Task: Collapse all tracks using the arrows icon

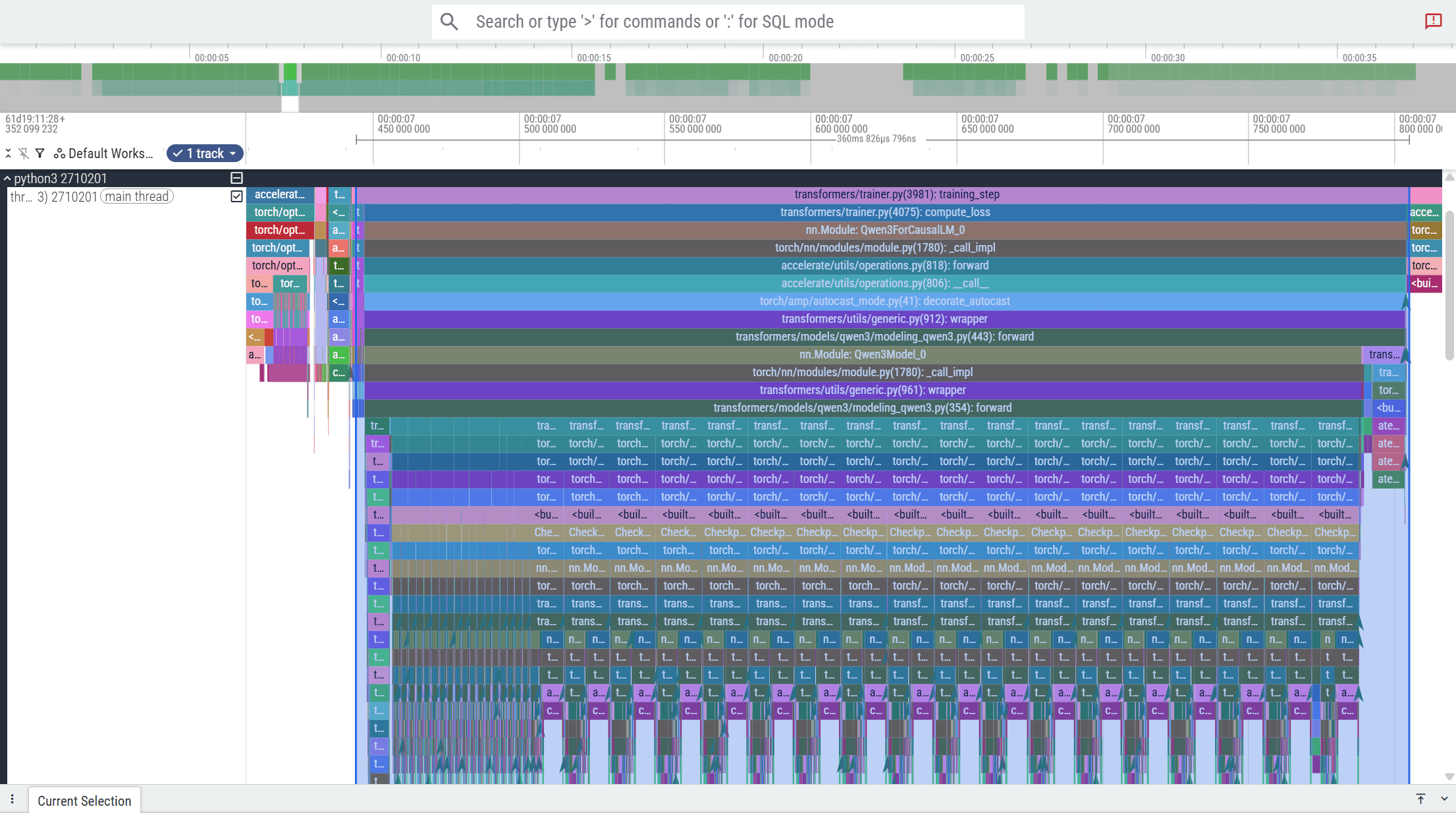Action: click(8, 154)
